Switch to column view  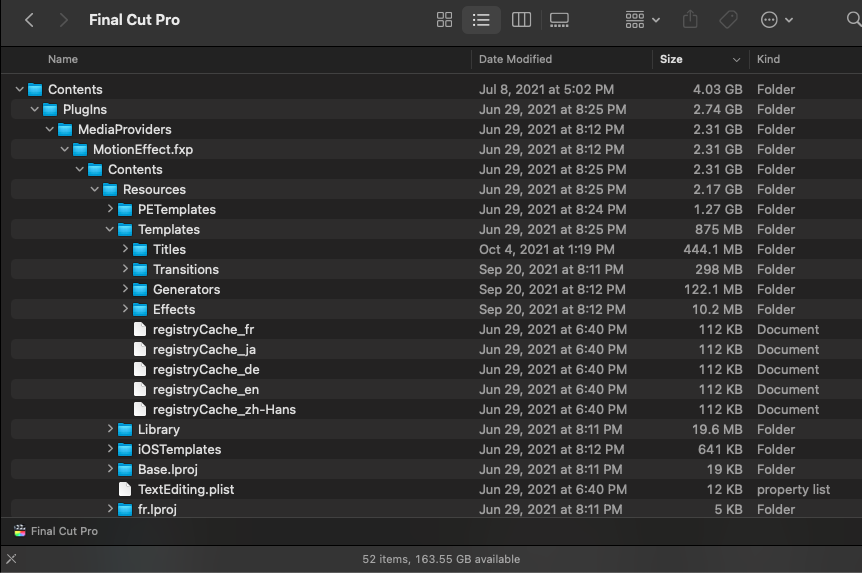(521, 20)
